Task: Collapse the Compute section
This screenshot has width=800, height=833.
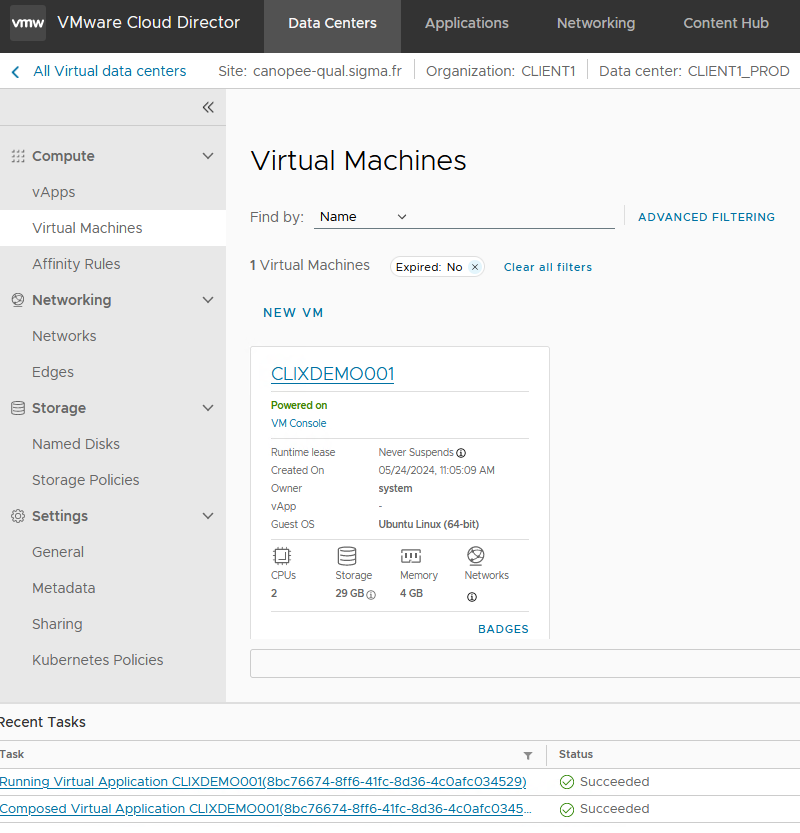Action: point(208,156)
